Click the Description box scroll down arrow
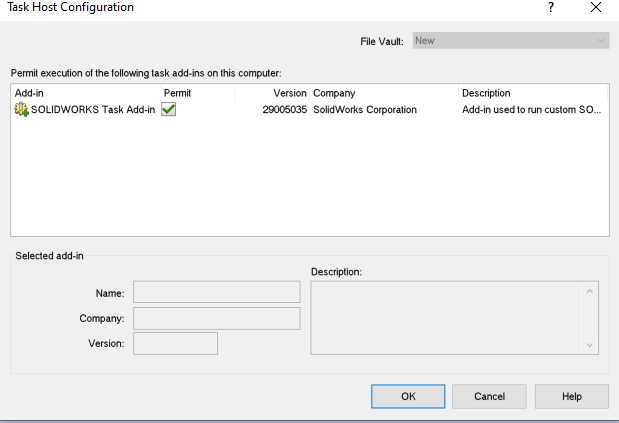This screenshot has height=423, width=619. tap(590, 344)
